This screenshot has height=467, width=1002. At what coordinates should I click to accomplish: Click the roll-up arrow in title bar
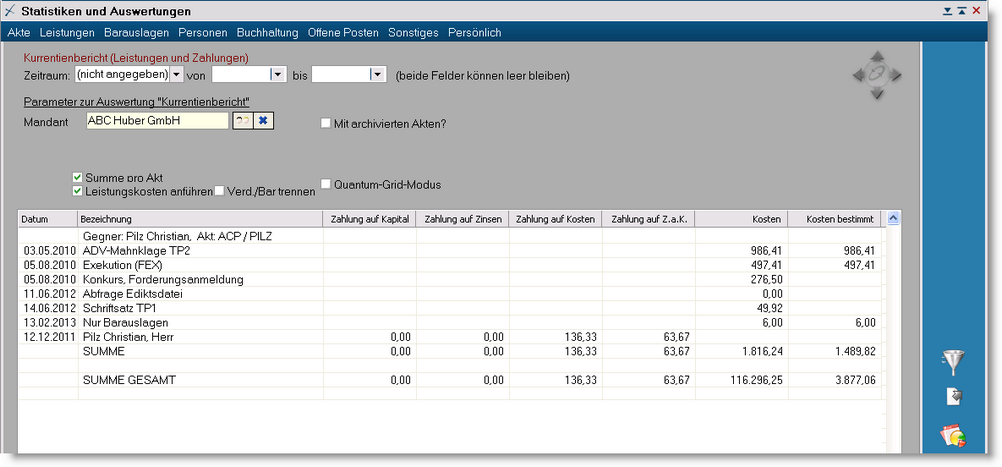coord(962,11)
